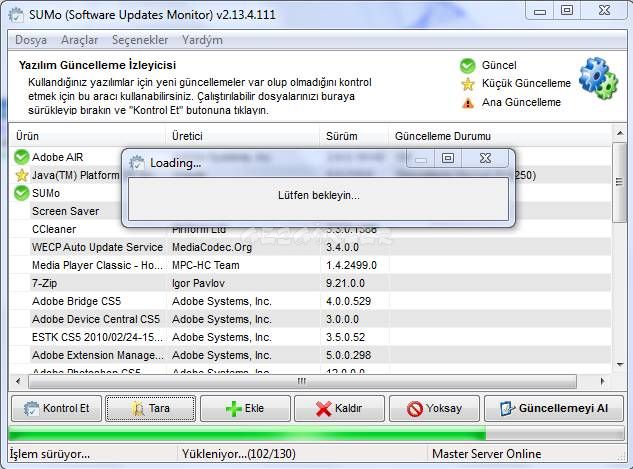The height and width of the screenshot is (469, 633).
Task: Click the İşlem sürüyor status text
Action: (x=49, y=454)
